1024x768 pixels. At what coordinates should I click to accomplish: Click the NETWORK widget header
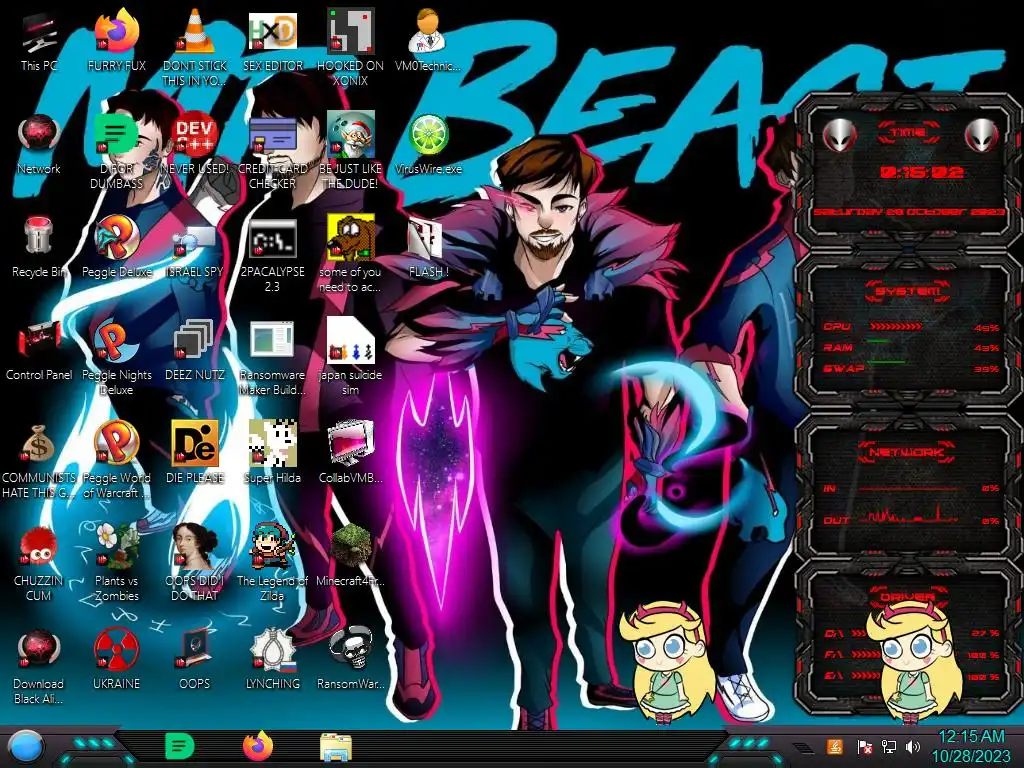(x=906, y=452)
